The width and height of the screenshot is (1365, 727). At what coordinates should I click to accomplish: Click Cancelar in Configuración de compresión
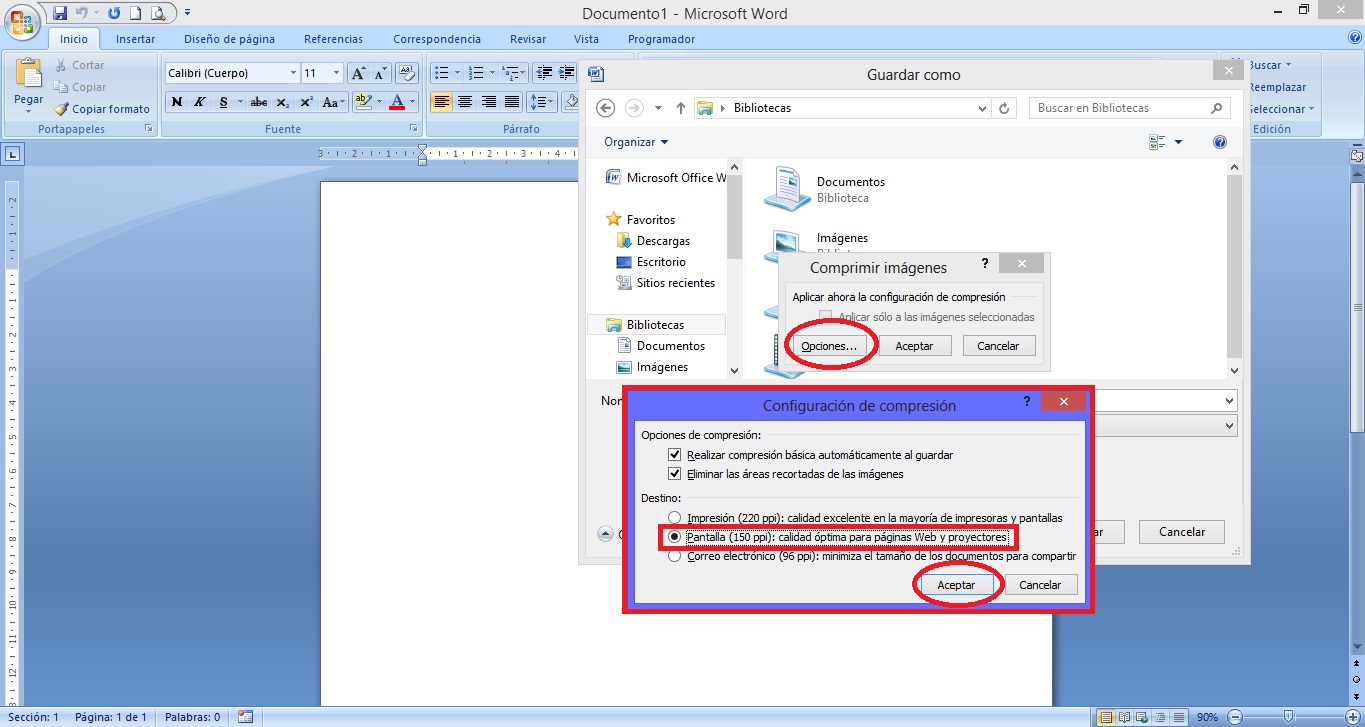point(1040,585)
